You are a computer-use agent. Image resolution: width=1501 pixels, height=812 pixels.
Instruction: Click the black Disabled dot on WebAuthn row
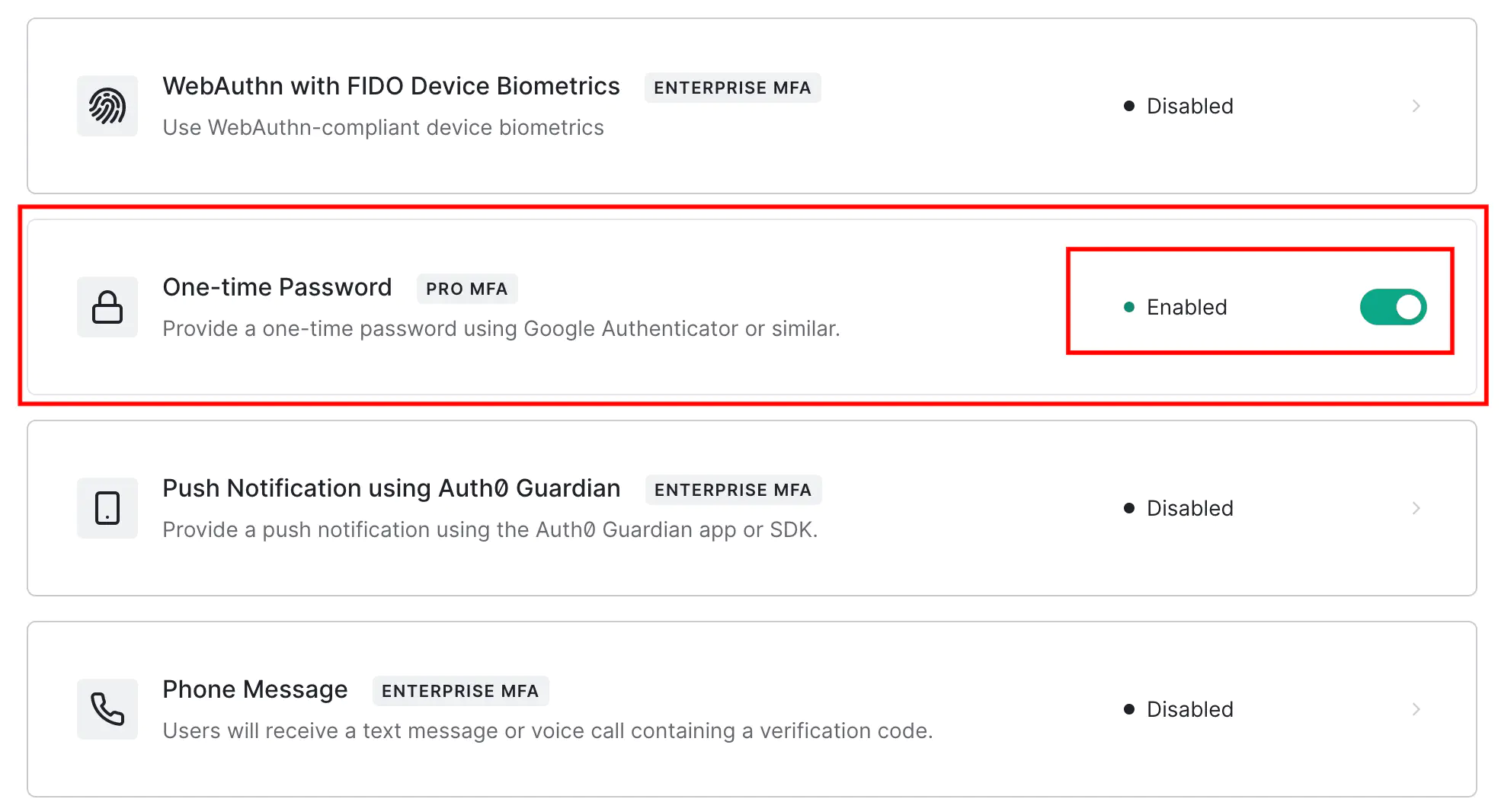1129,106
